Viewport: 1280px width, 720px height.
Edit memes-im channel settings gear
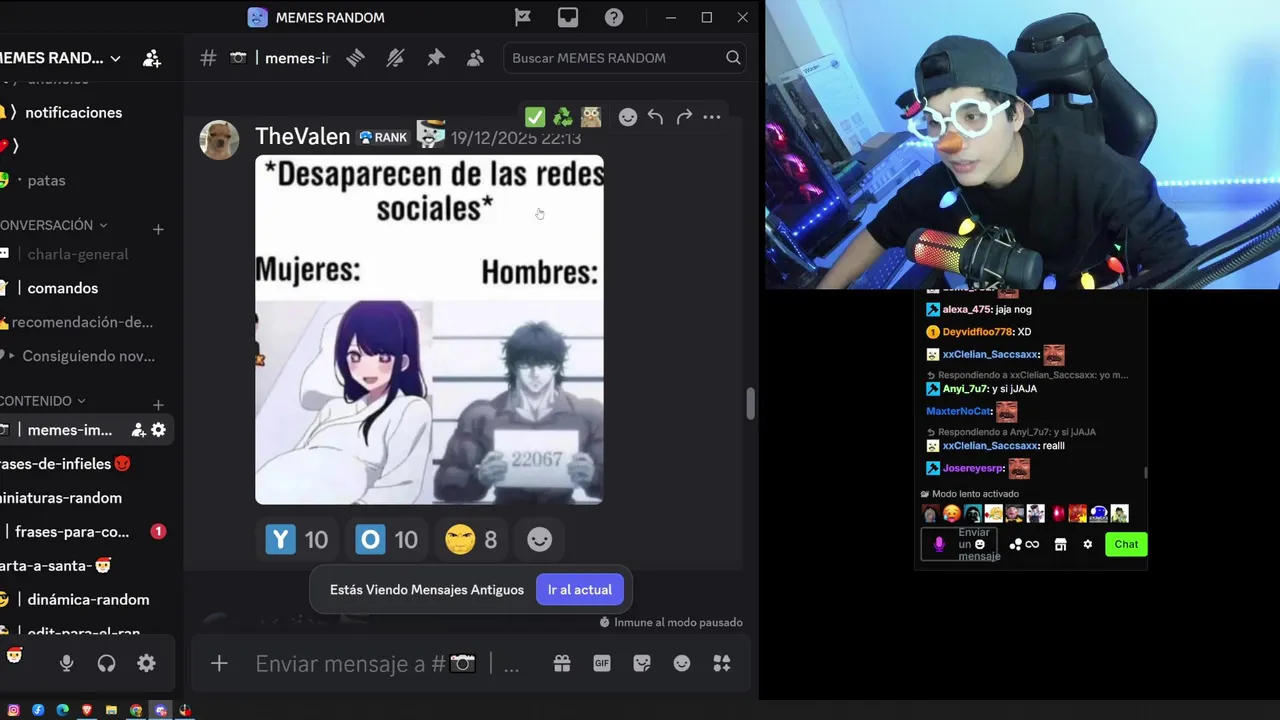click(158, 430)
